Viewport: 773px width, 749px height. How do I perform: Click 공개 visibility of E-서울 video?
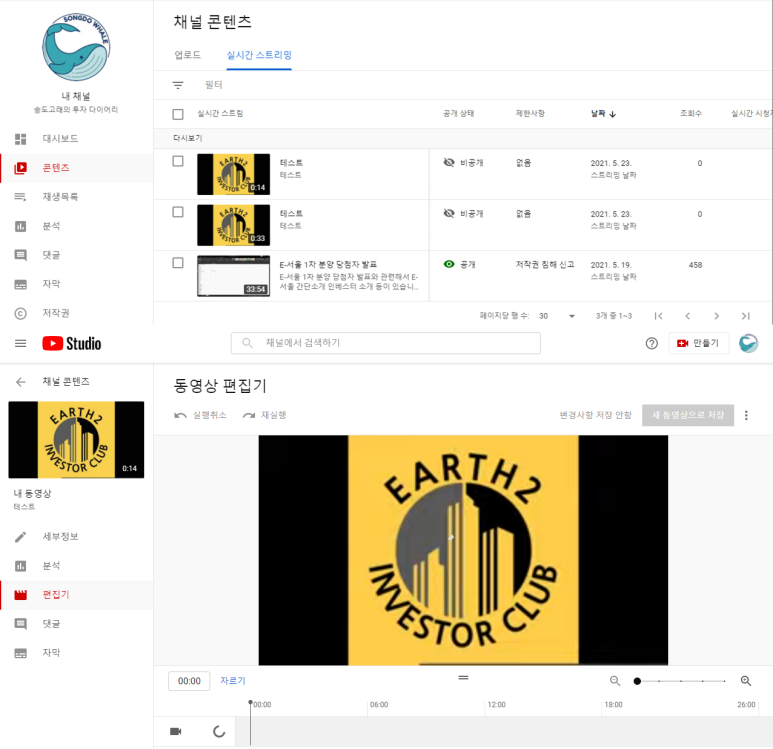click(459, 264)
